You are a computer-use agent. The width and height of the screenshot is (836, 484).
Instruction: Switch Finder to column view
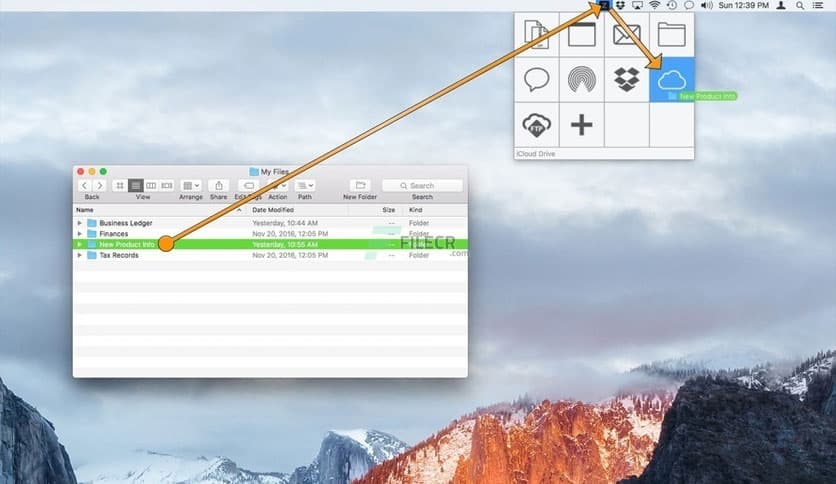click(x=151, y=185)
